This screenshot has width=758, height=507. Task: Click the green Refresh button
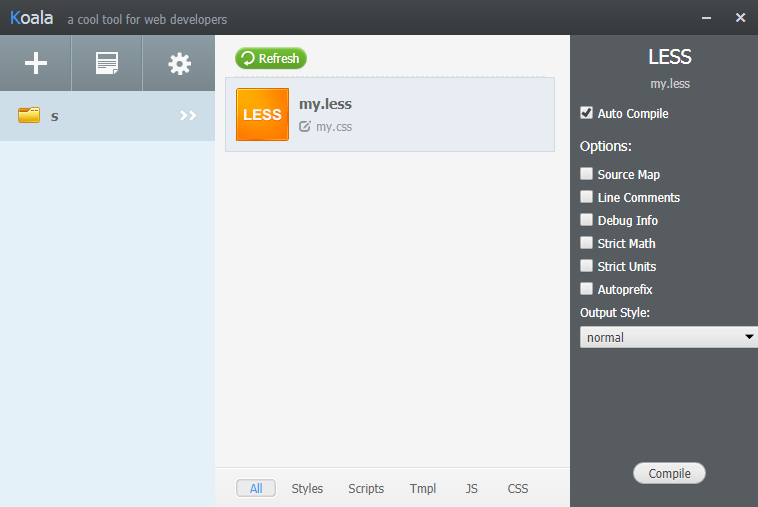coord(271,58)
